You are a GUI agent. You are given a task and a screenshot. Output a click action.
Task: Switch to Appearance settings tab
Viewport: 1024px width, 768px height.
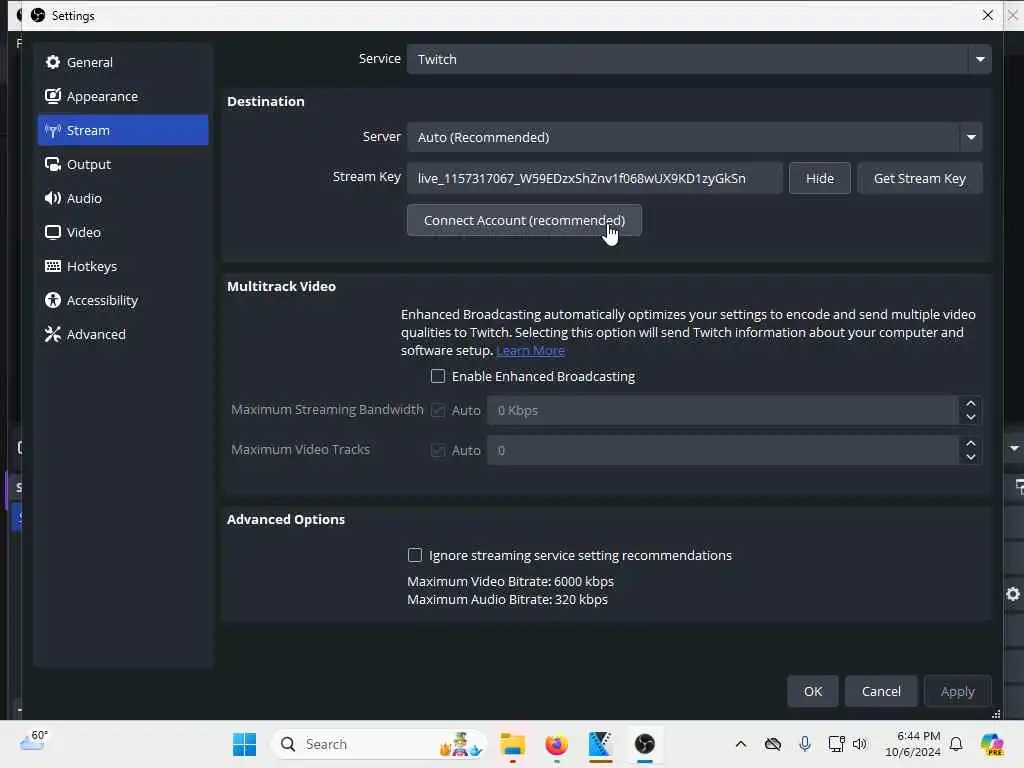(x=123, y=96)
